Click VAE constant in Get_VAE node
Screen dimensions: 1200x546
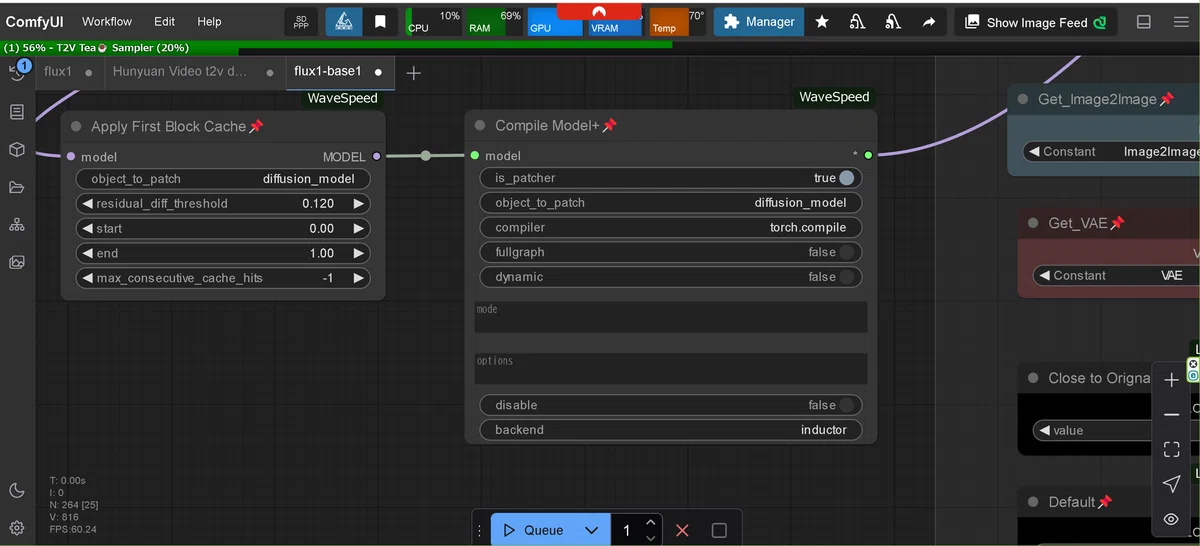click(1115, 275)
